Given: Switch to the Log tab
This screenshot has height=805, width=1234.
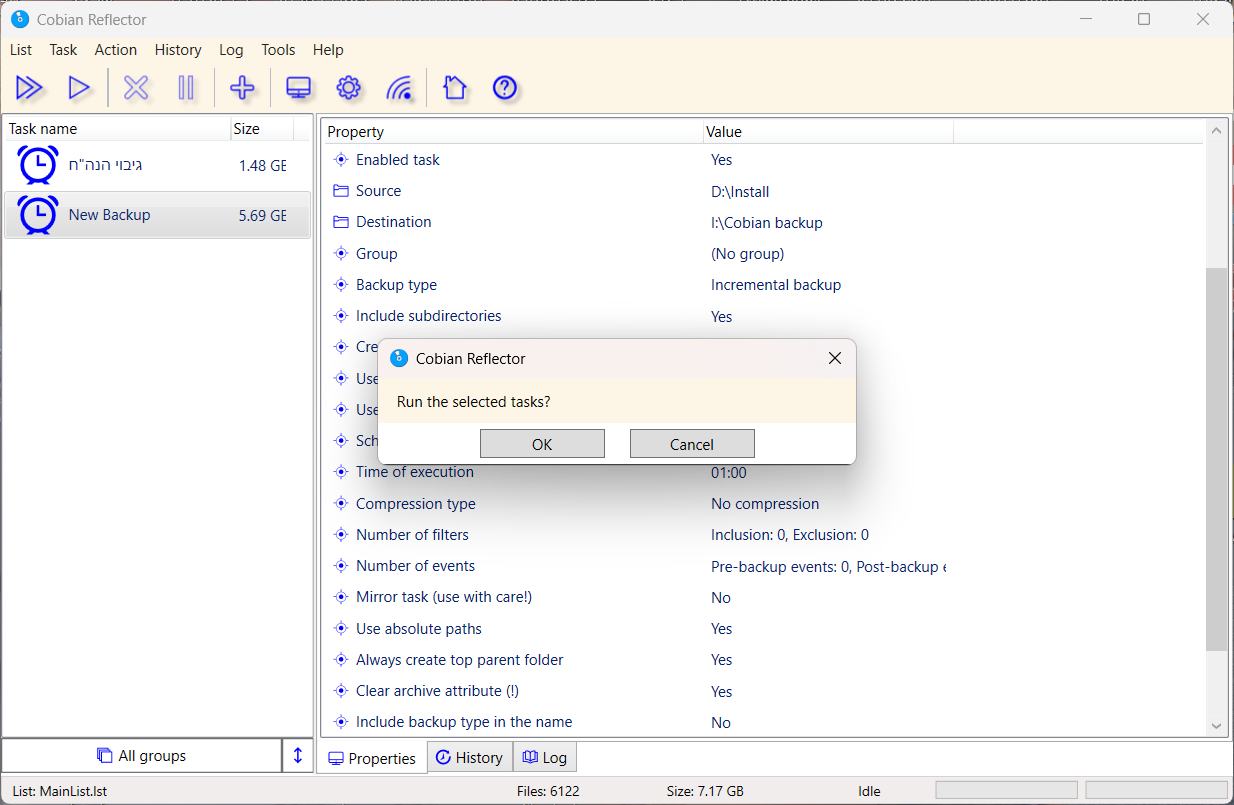Looking at the screenshot, I should tap(545, 758).
